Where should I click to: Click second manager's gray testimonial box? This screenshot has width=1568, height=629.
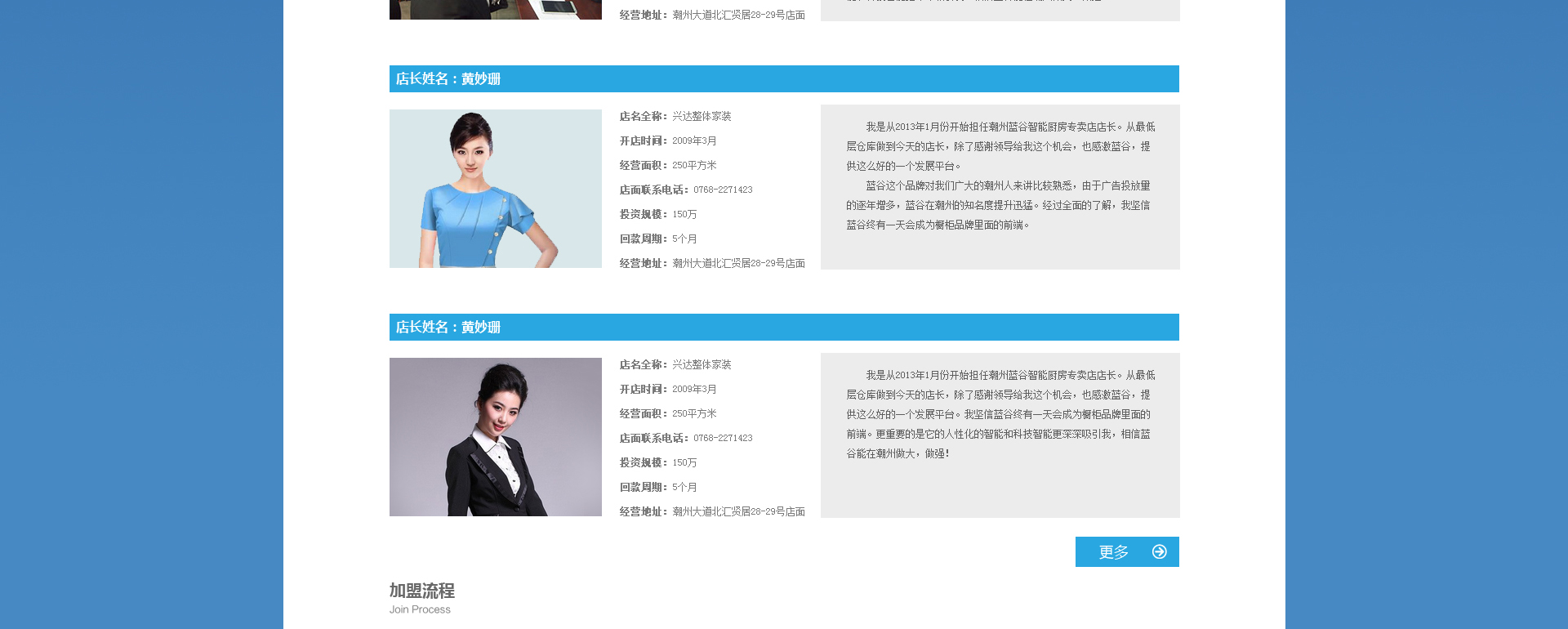pos(1000,435)
